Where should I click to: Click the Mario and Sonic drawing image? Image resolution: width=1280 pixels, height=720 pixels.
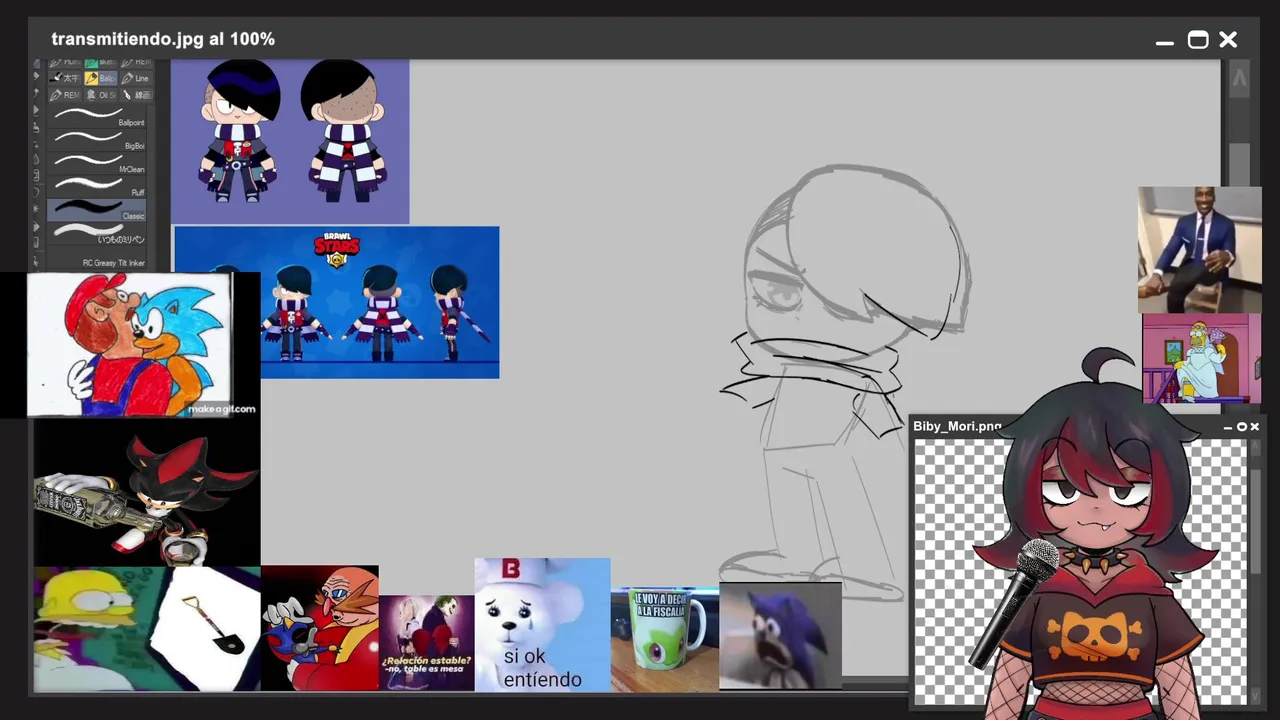(x=130, y=345)
